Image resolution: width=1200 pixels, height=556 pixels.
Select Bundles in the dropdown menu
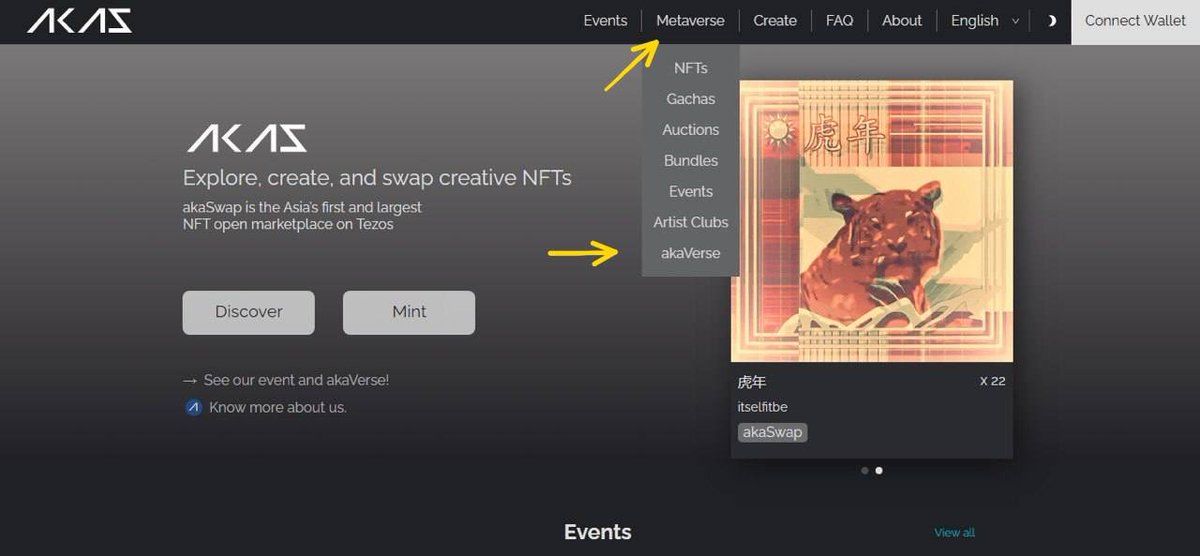point(690,161)
